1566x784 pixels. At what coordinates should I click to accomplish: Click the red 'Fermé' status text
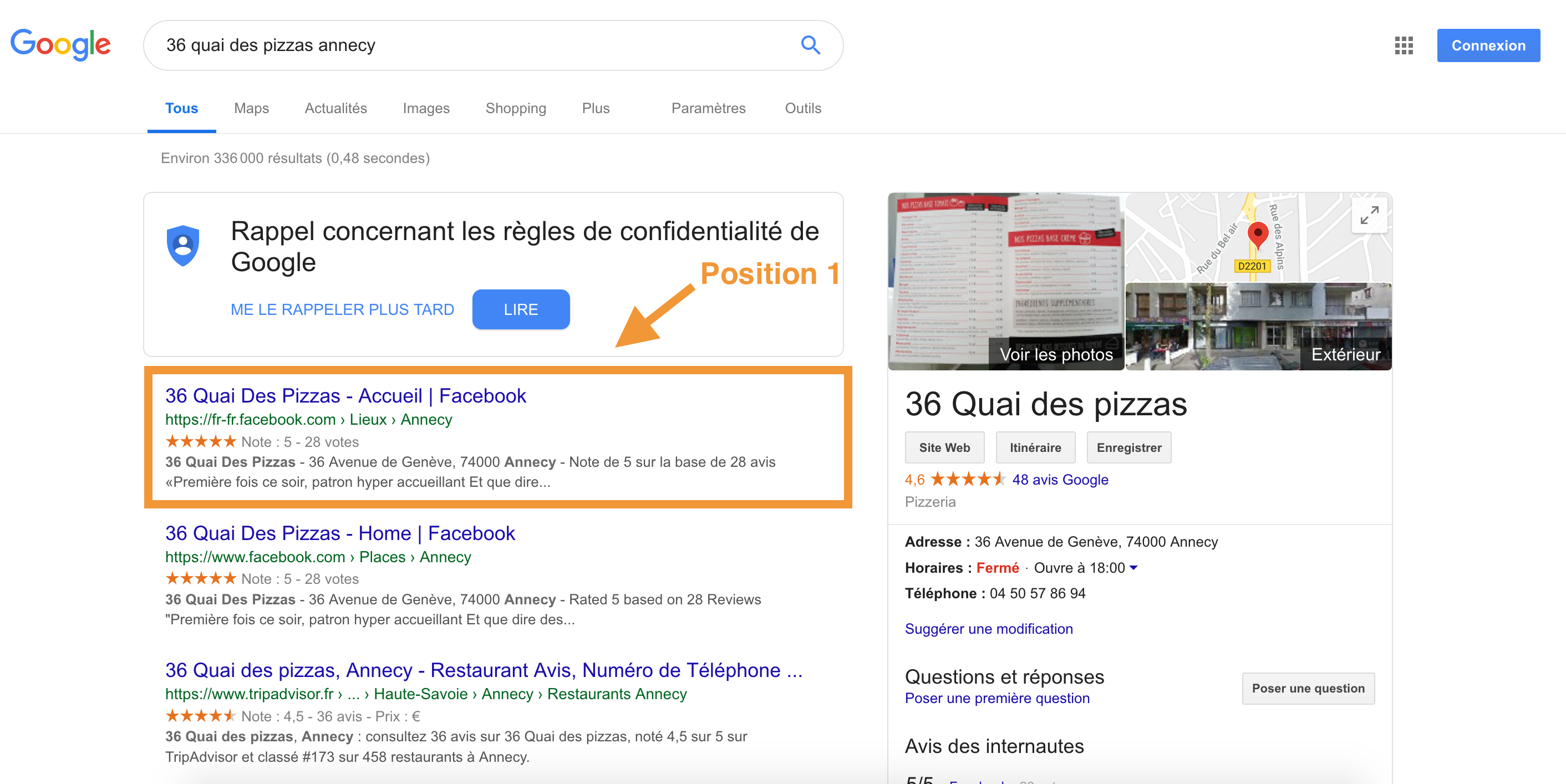pos(997,568)
